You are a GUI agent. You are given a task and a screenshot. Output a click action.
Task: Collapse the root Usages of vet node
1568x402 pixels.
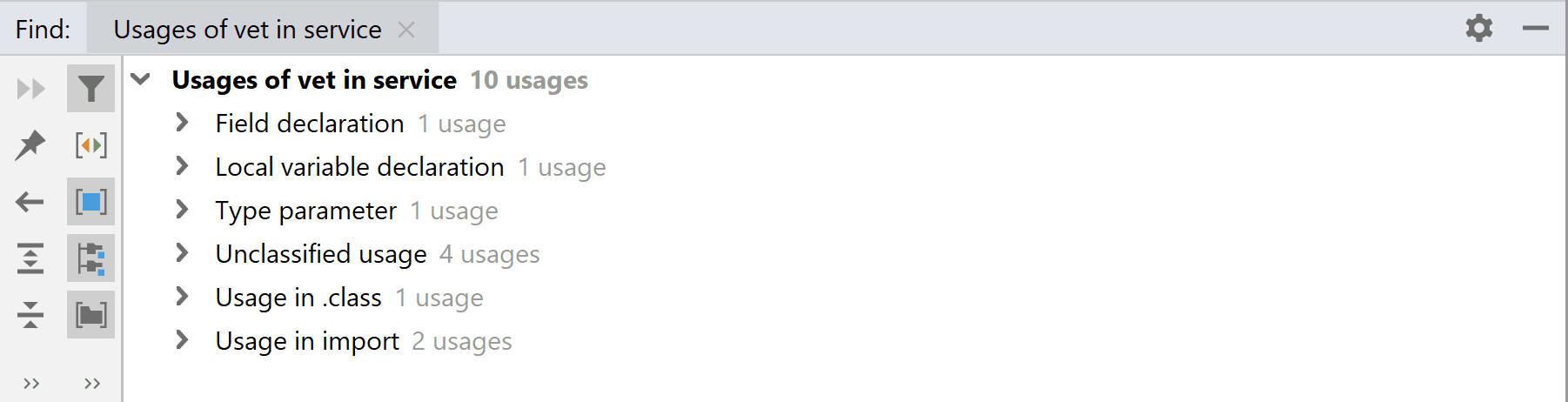click(x=141, y=79)
